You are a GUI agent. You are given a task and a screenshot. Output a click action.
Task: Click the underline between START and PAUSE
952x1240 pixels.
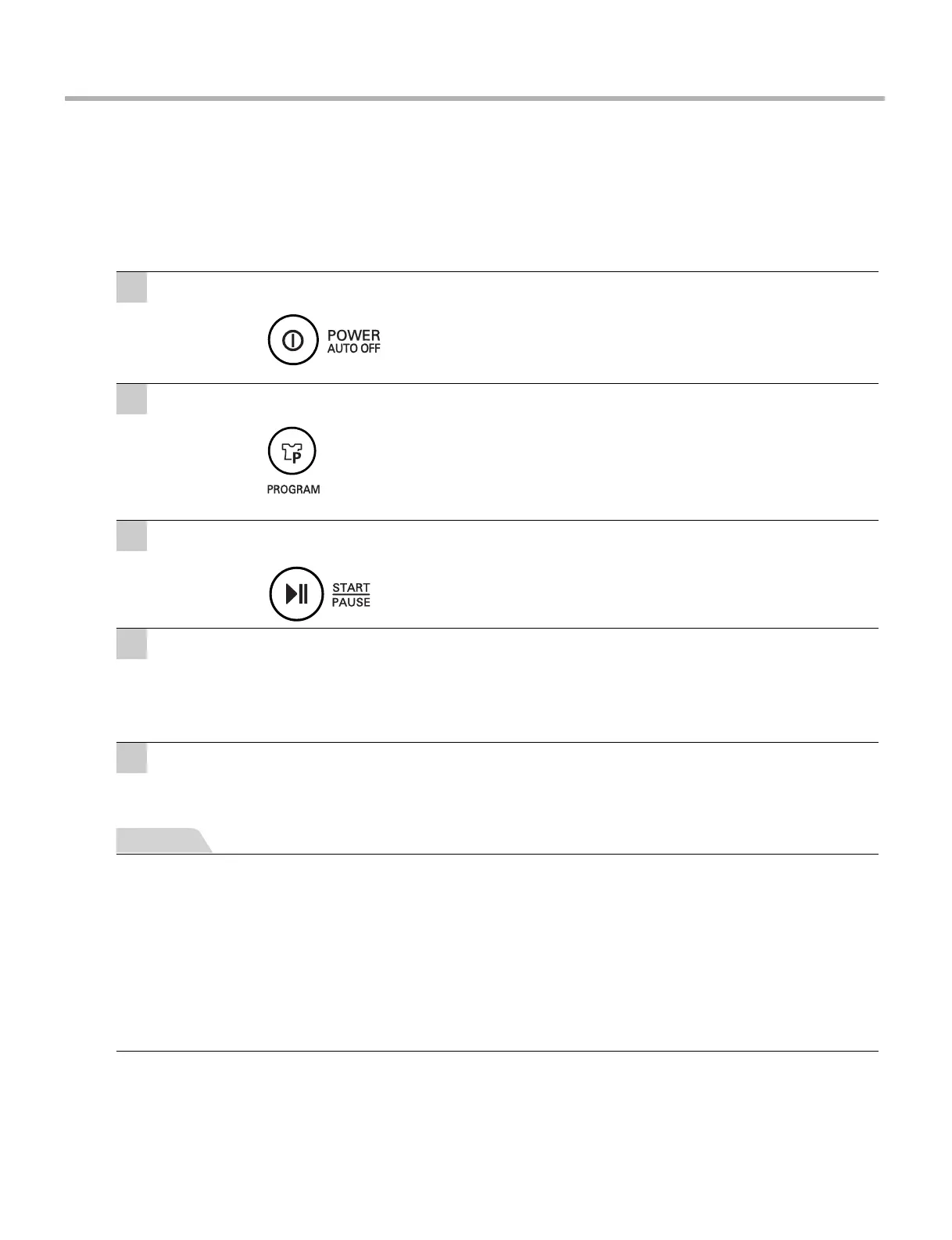click(351, 594)
